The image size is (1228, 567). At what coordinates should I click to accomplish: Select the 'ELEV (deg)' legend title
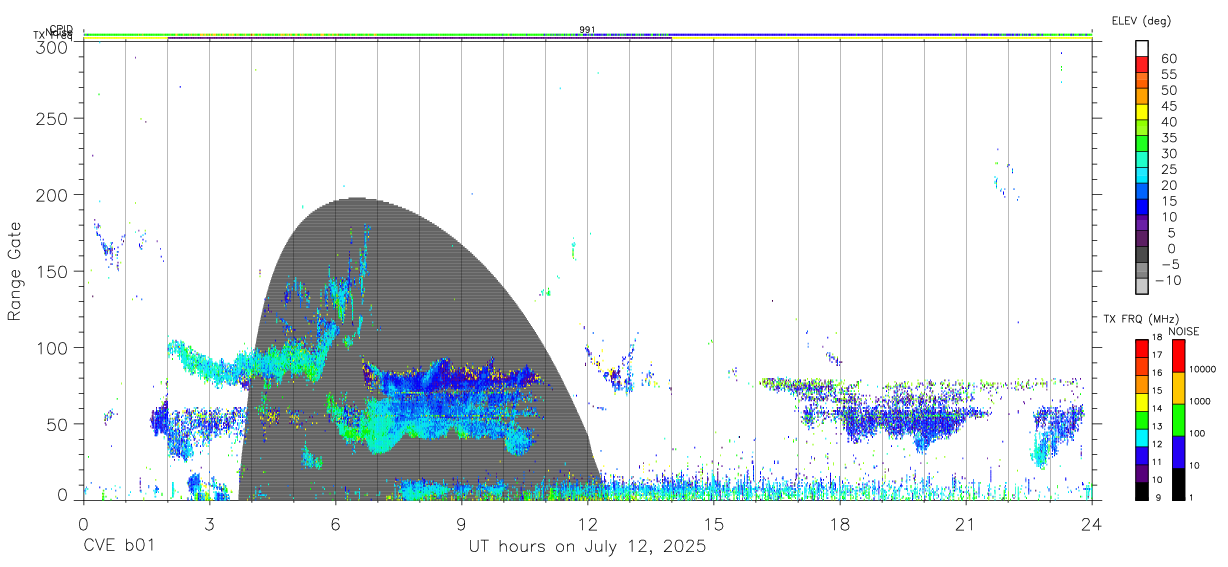pos(1141,20)
